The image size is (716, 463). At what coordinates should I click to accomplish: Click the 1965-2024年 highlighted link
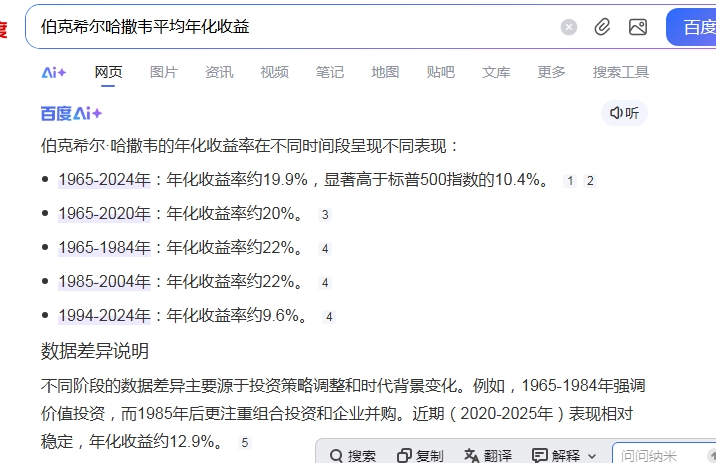pos(104,179)
